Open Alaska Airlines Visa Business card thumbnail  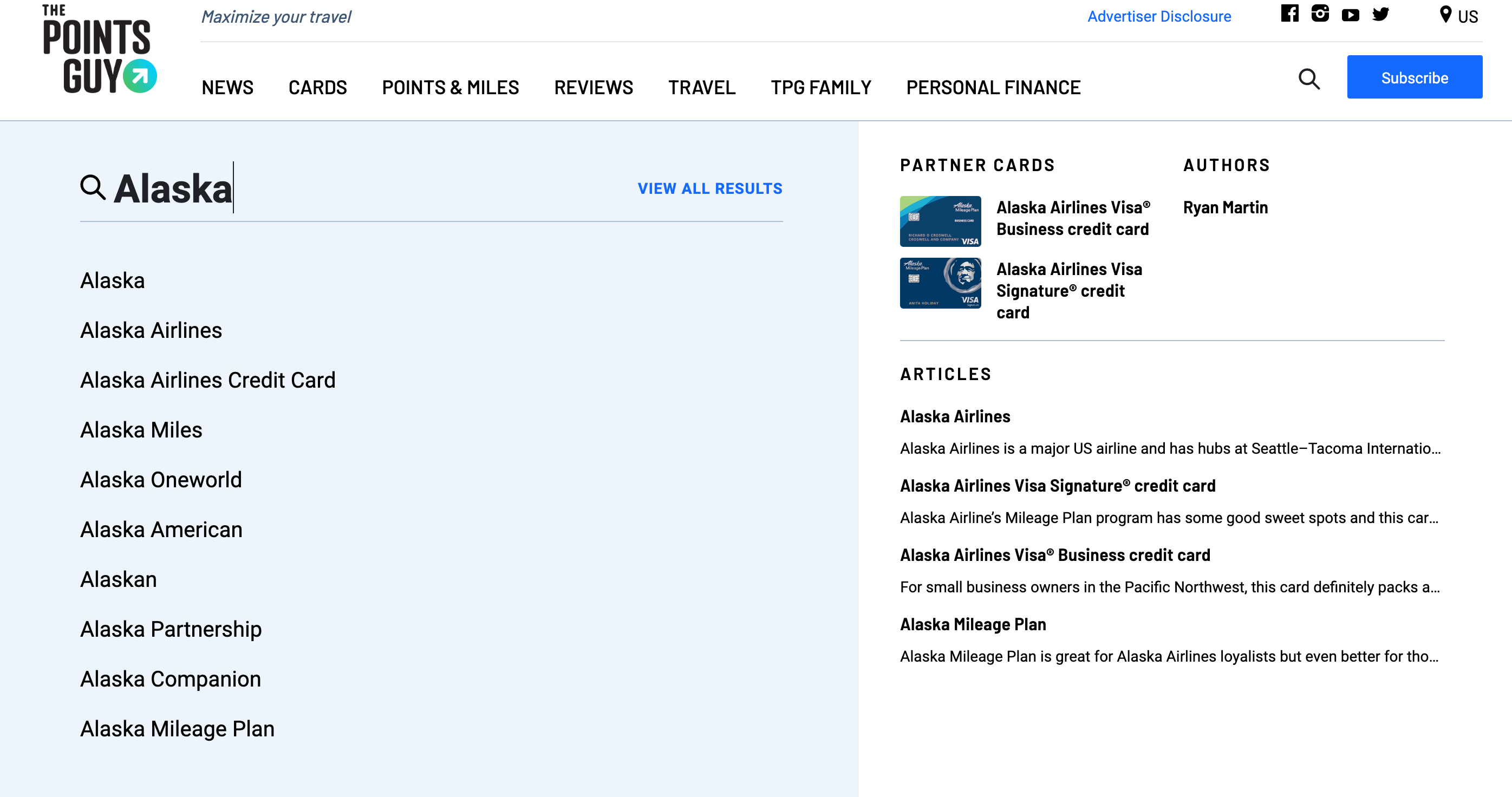[940, 221]
